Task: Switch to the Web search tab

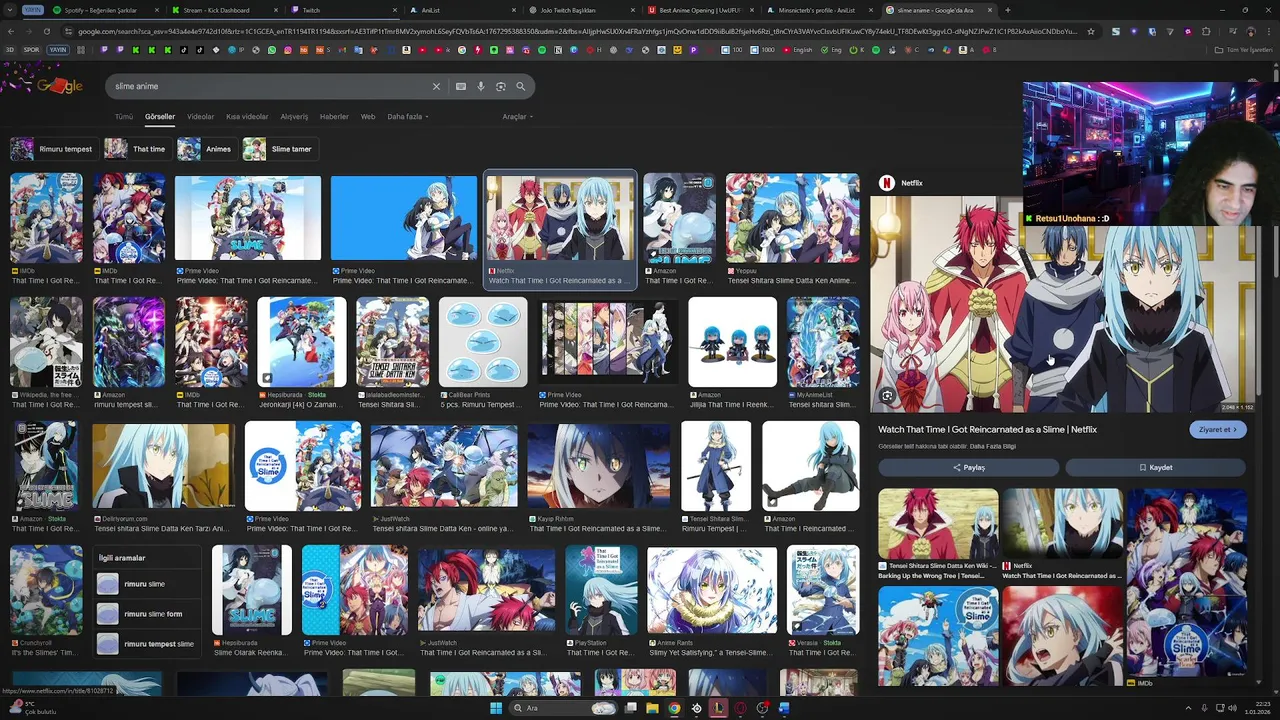Action: pos(368,117)
